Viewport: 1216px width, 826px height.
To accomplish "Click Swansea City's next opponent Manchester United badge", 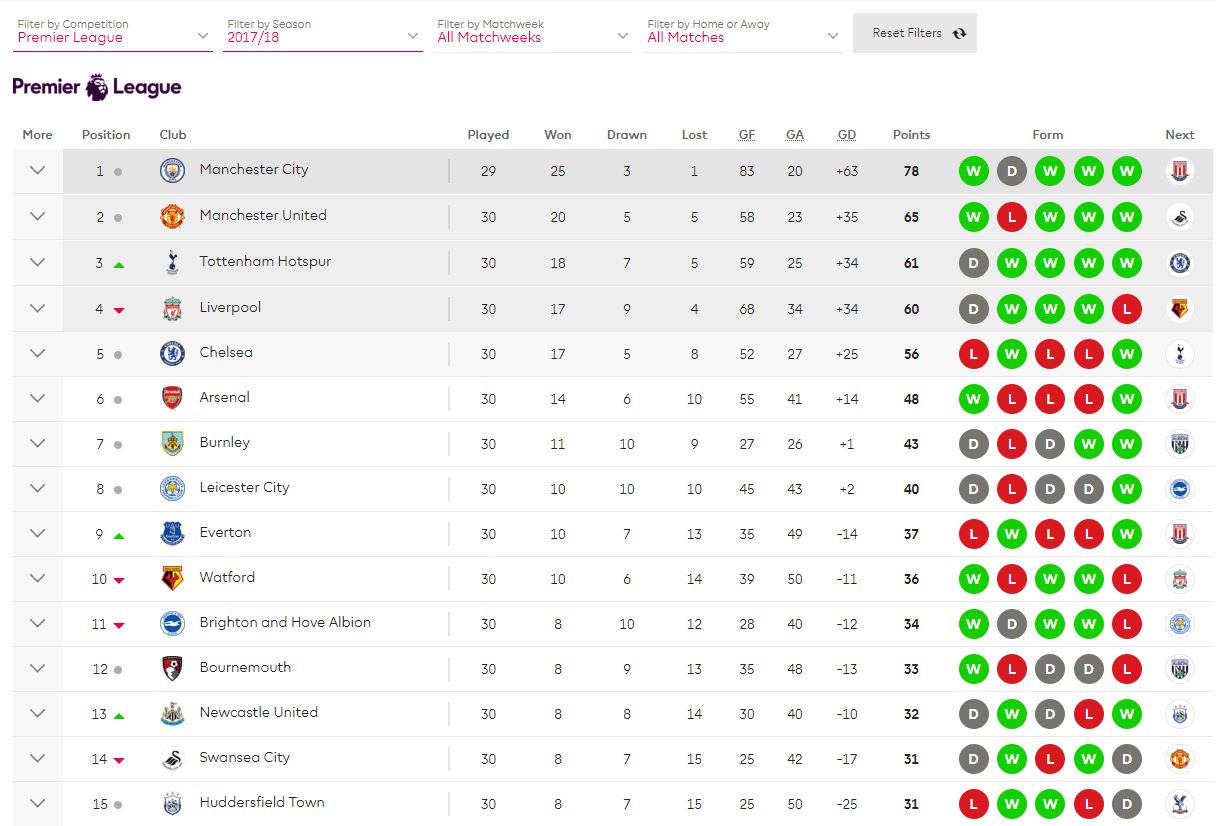I will tap(1180, 759).
